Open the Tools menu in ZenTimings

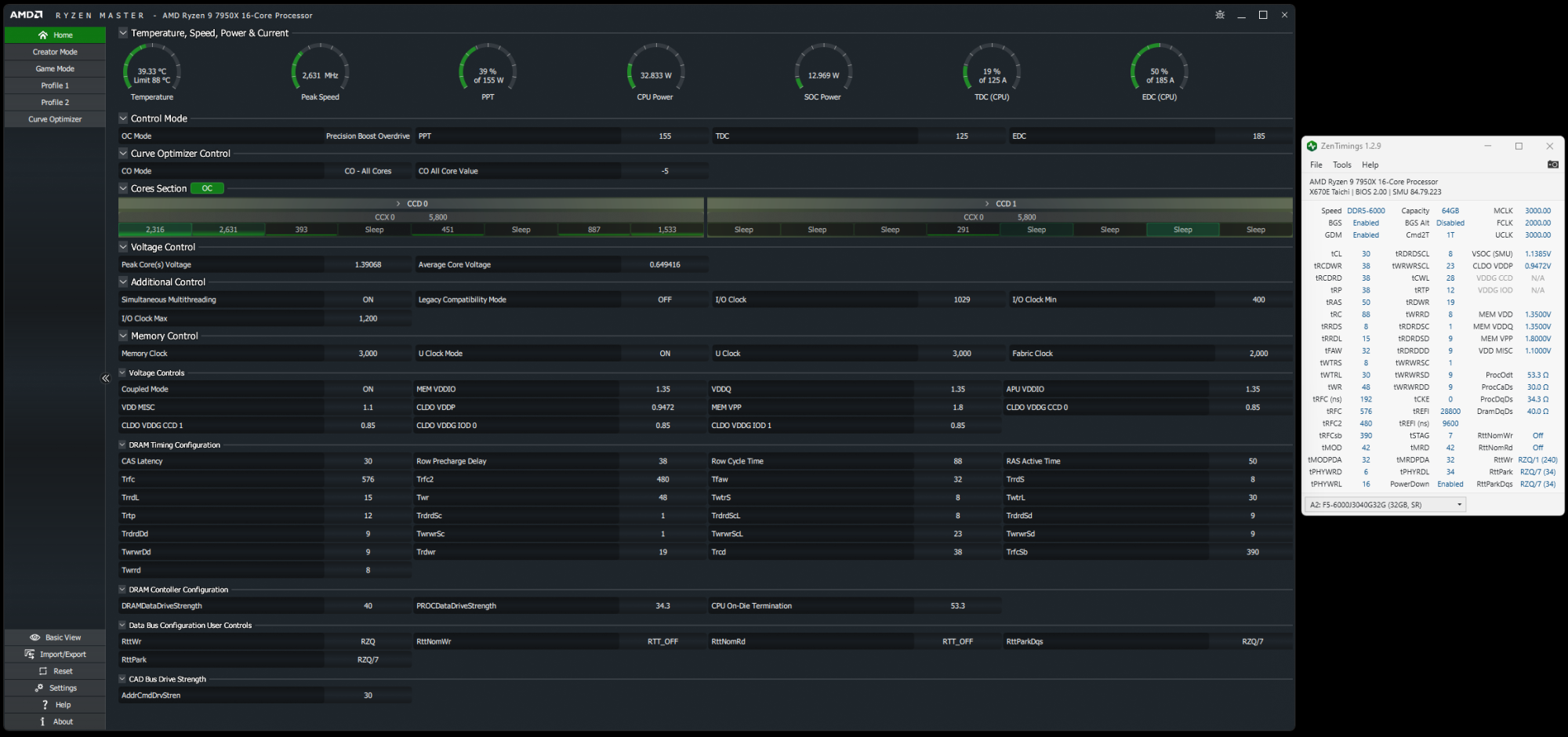pyautogui.click(x=1341, y=165)
